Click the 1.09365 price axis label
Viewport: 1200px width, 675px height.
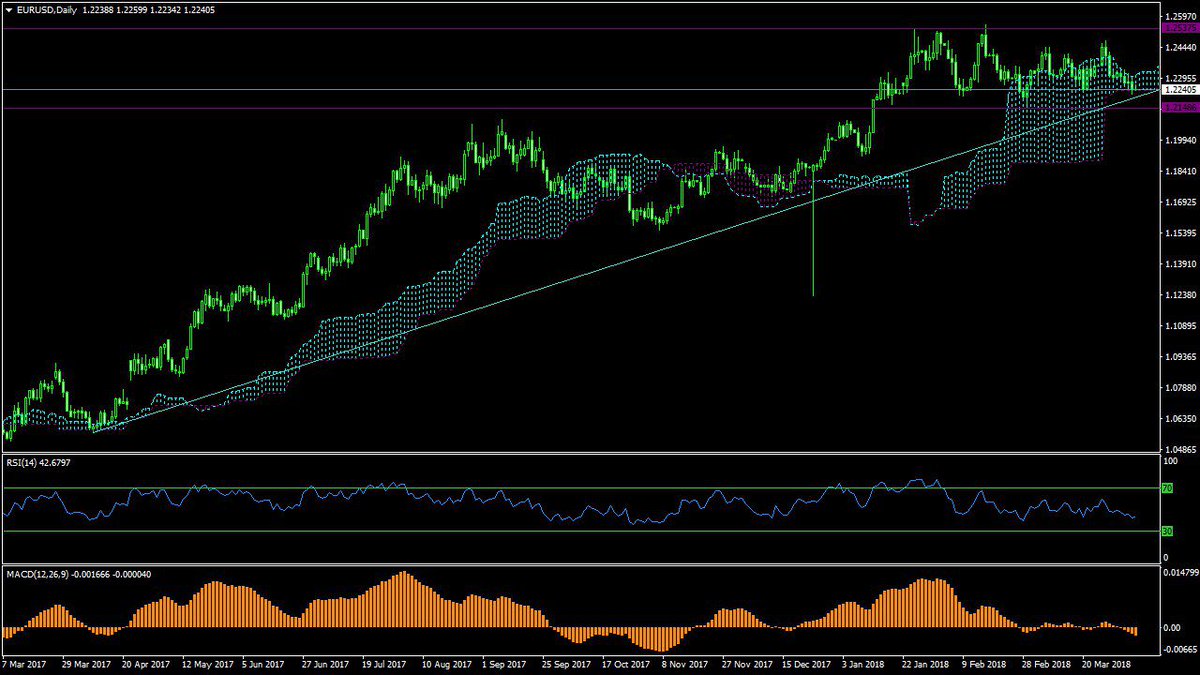tap(1179, 357)
